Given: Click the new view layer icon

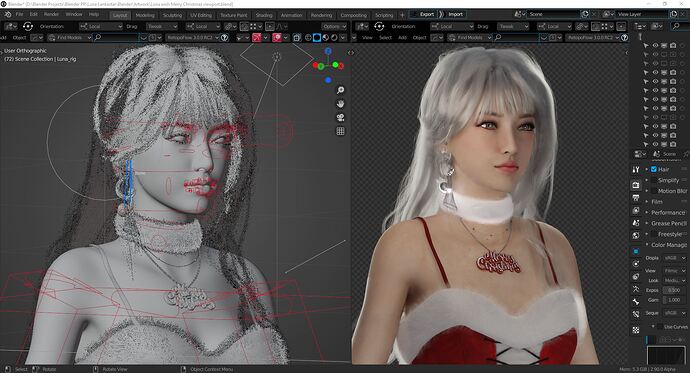Looking at the screenshot, I should click(x=674, y=14).
